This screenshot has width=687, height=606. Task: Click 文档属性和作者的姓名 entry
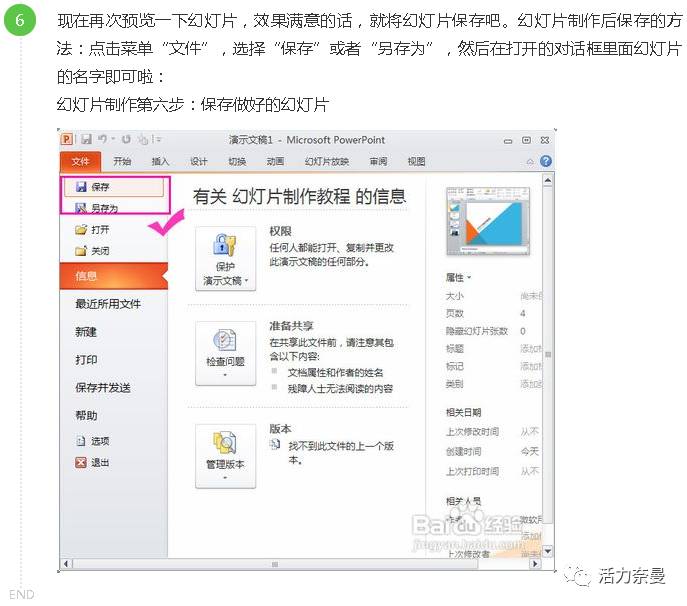(335, 372)
